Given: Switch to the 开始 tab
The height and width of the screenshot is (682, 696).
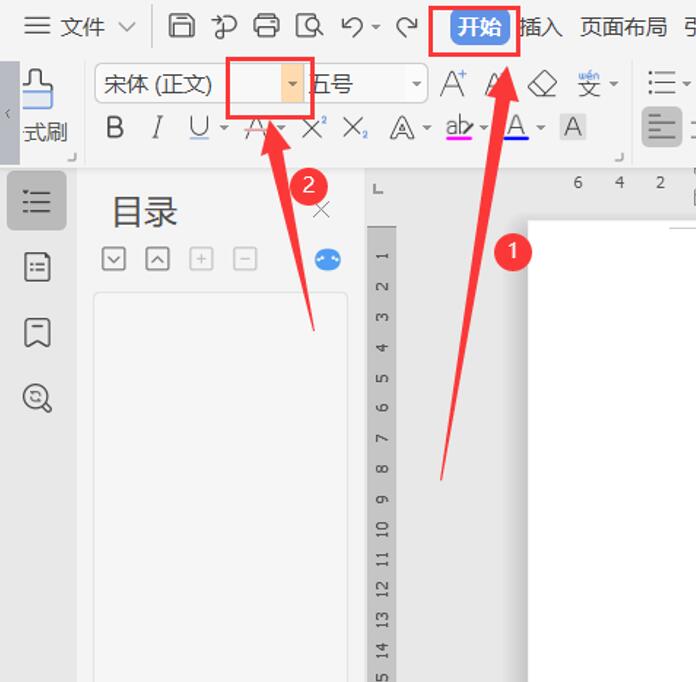Looking at the screenshot, I should 480,27.
